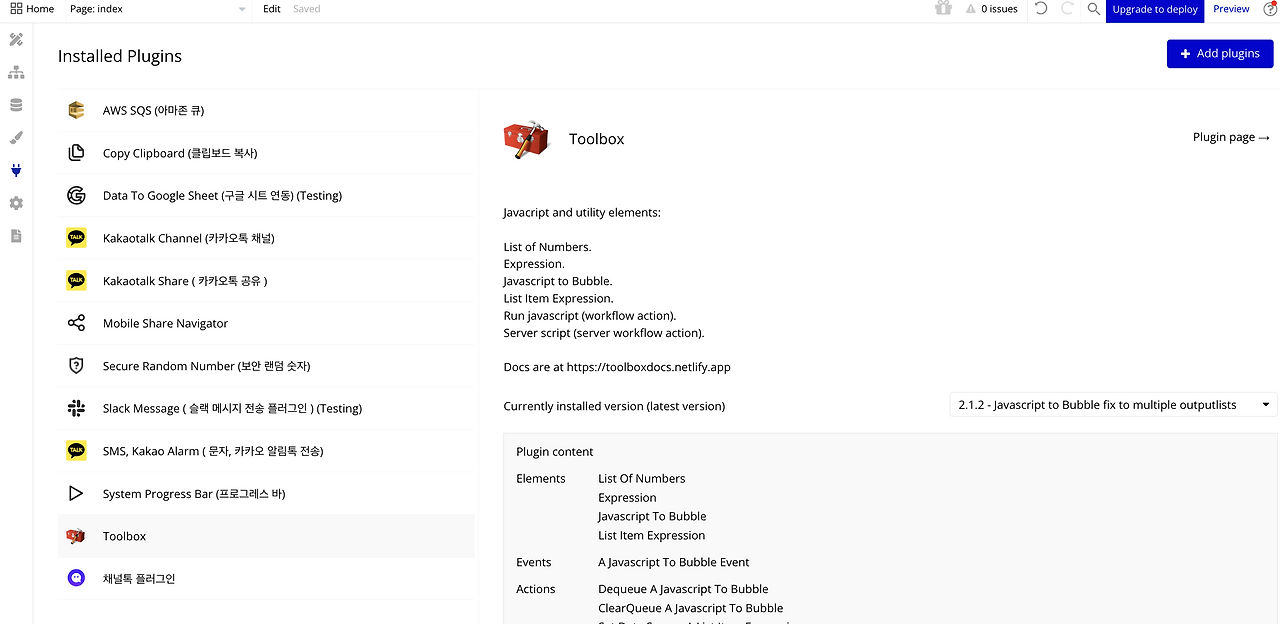The height and width of the screenshot is (624, 1280).
Task: Follow the Plugin page link
Action: 1231,137
